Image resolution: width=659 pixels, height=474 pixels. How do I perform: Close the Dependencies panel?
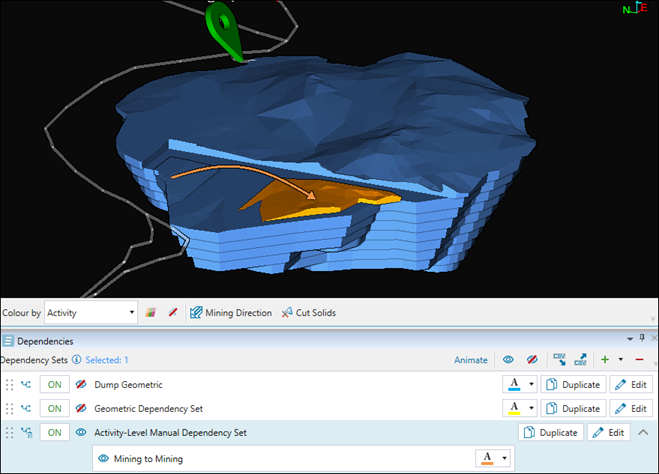[654, 338]
